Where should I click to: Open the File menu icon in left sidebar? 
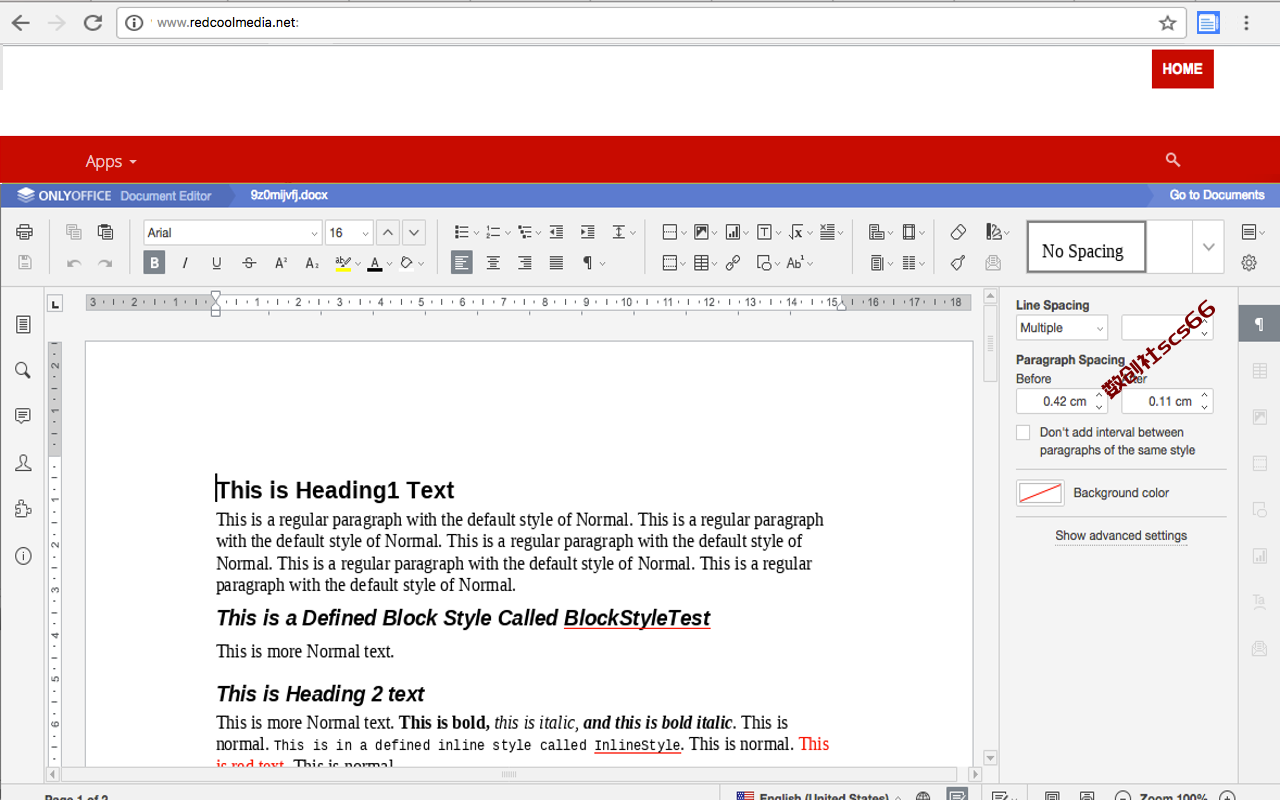point(23,324)
